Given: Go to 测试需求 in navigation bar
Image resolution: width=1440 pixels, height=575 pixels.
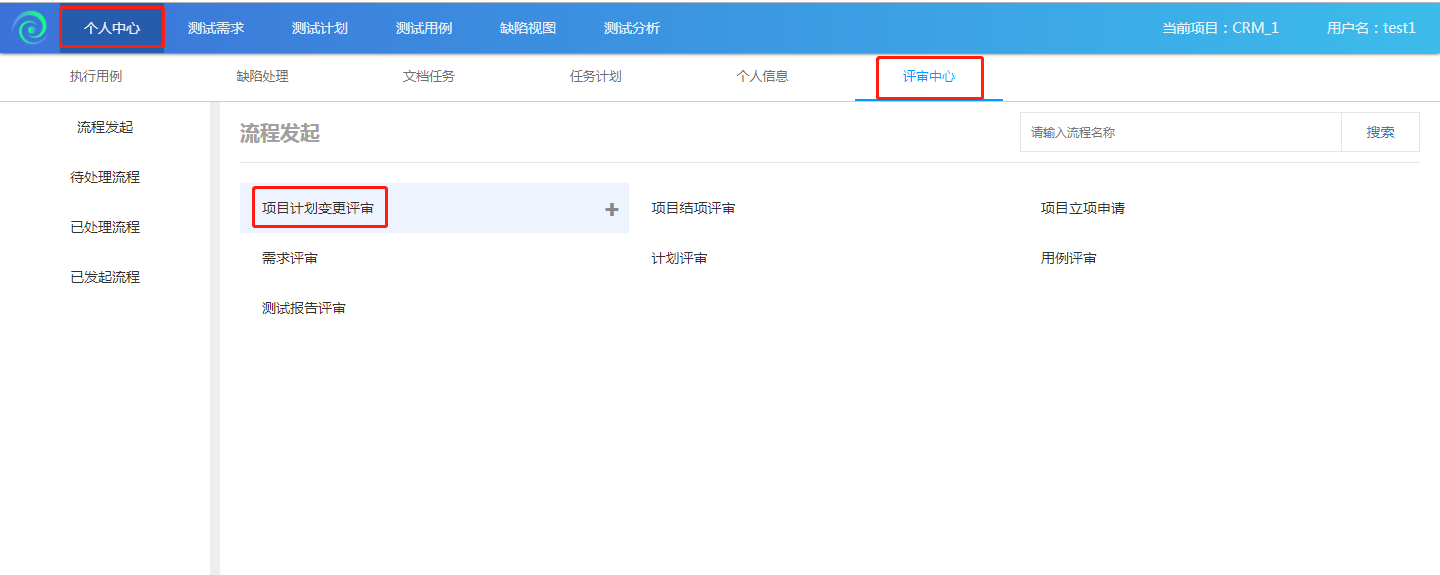Looking at the screenshot, I should tap(216, 28).
